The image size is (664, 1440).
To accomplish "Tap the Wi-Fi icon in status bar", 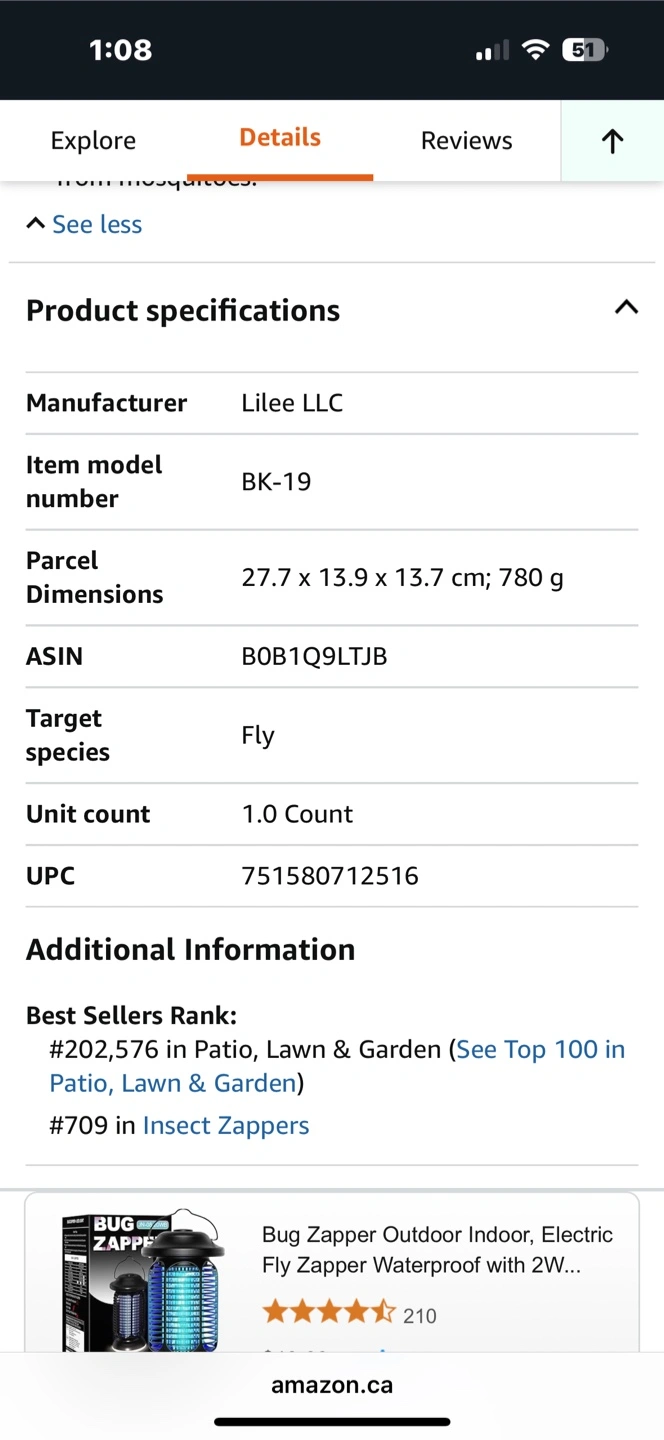I will click(536, 50).
